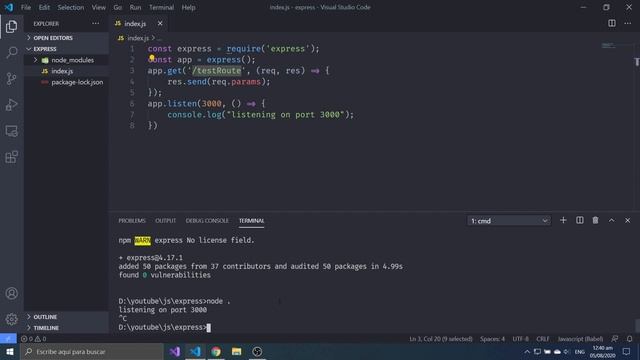
Task: Open the Source Control view
Action: click(11, 78)
